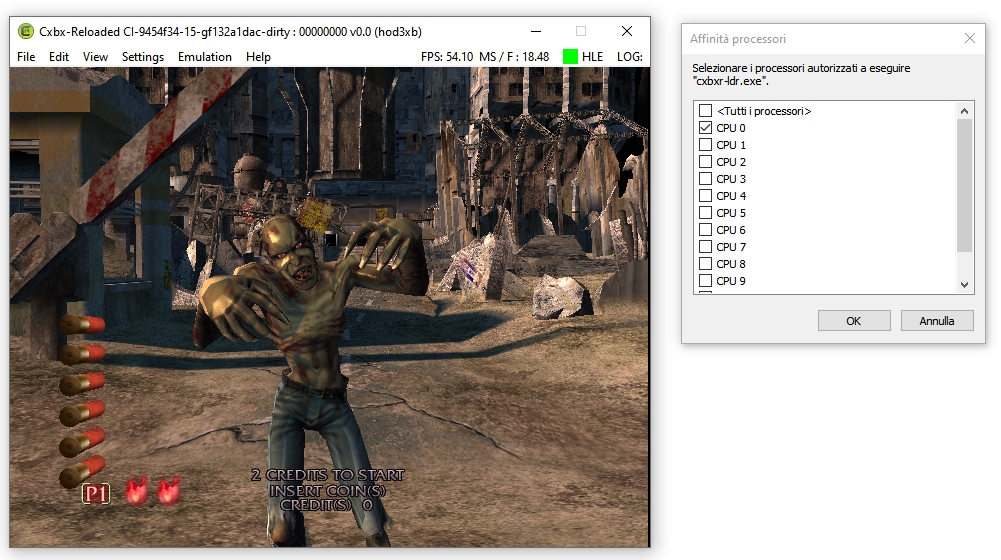Check the CPU 8 checkbox
1001x560 pixels.
(x=705, y=264)
